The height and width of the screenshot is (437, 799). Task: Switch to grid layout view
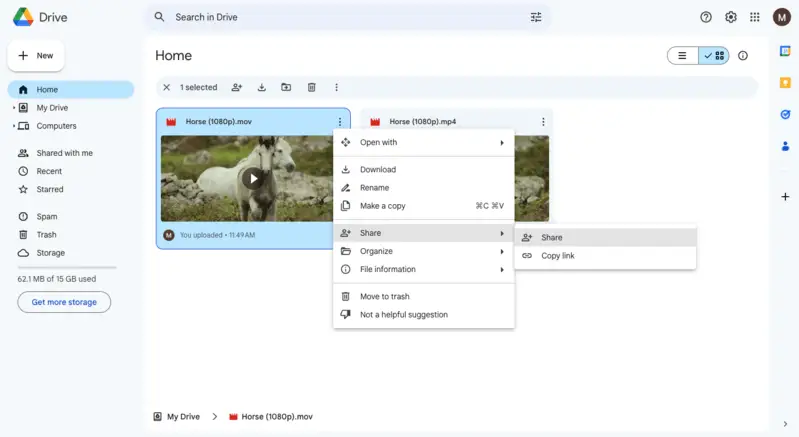(x=714, y=56)
